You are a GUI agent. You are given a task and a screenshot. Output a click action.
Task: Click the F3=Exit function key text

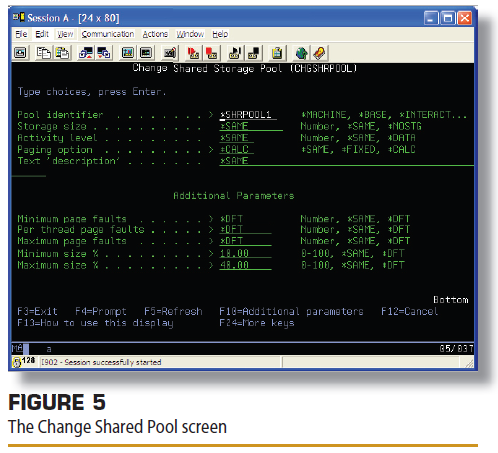37,311
